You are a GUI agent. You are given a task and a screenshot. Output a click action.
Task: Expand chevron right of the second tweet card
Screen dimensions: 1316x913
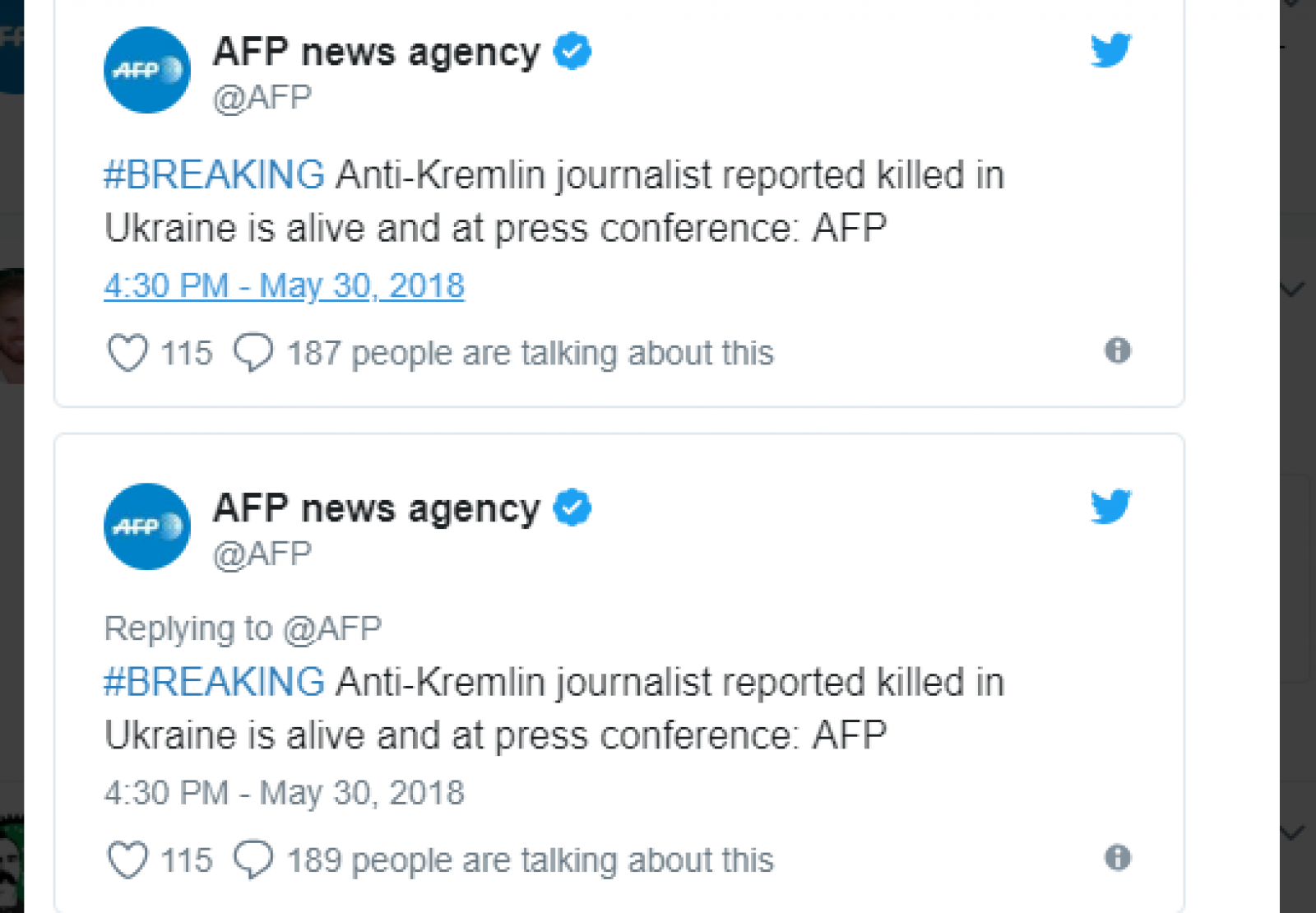tap(1293, 832)
